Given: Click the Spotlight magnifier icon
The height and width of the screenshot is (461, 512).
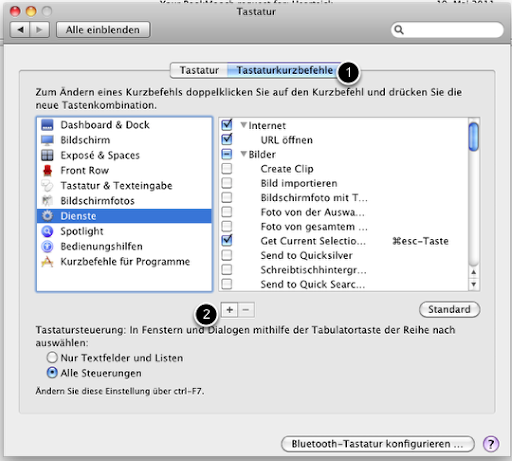Looking at the screenshot, I should pyautogui.click(x=47, y=231).
